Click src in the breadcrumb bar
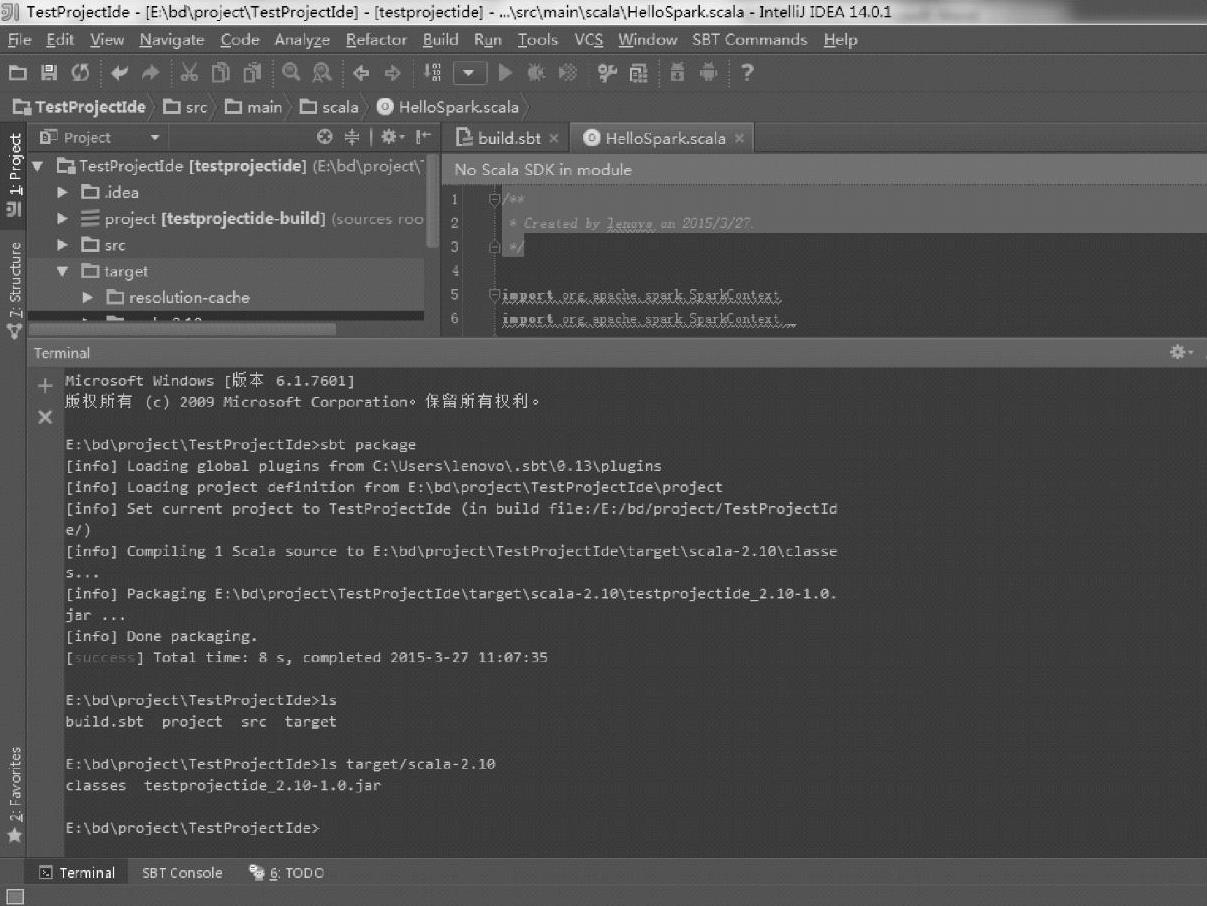 click(185, 106)
